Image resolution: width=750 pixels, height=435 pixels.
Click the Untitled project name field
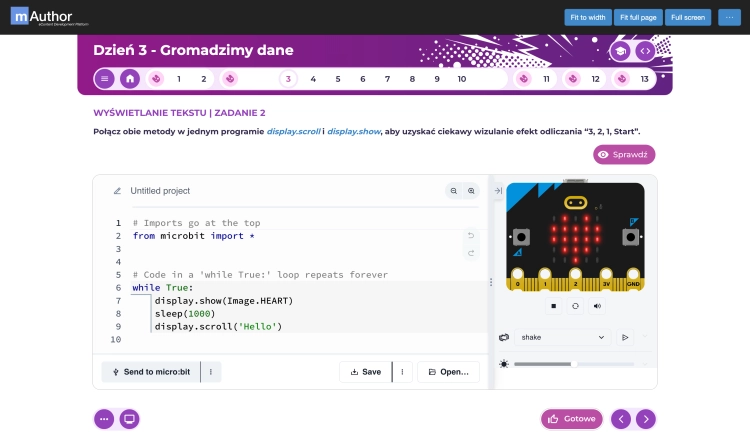(x=160, y=191)
